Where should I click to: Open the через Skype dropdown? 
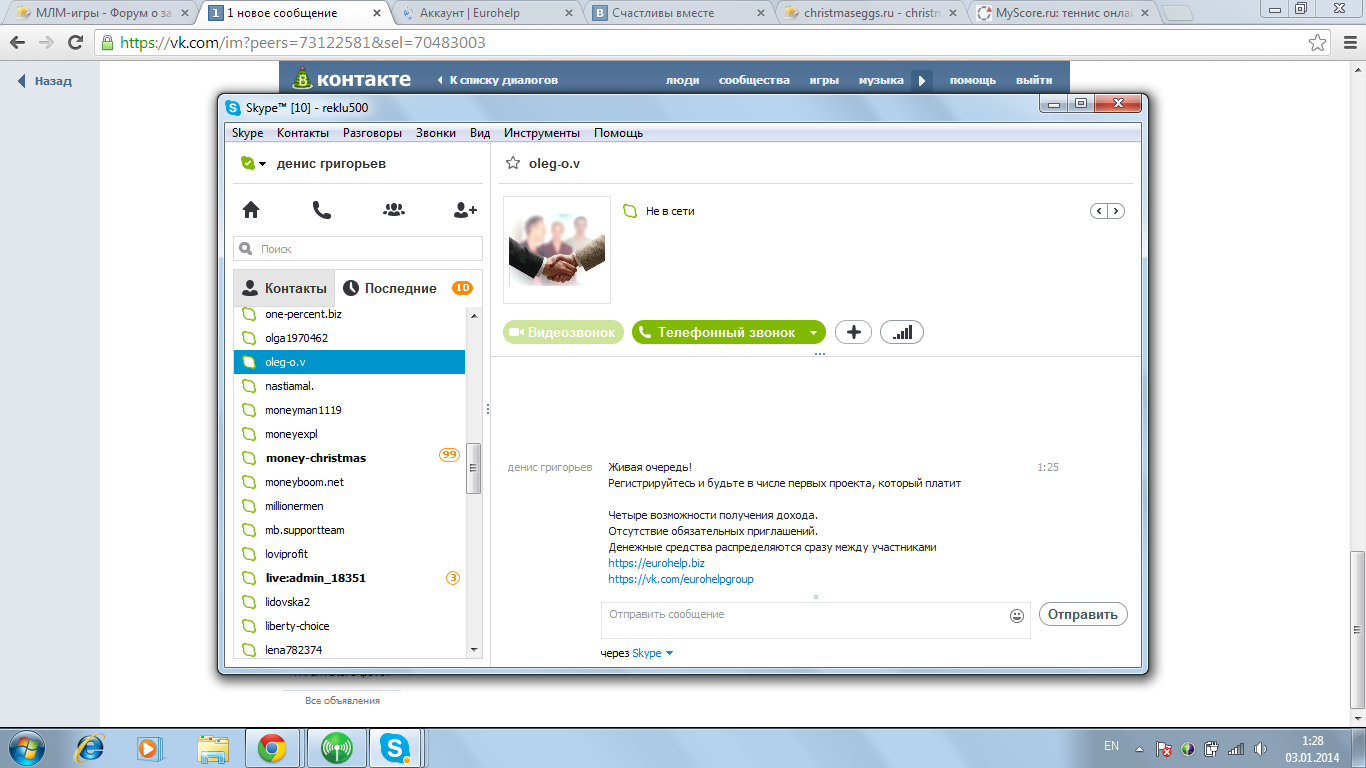(652, 653)
